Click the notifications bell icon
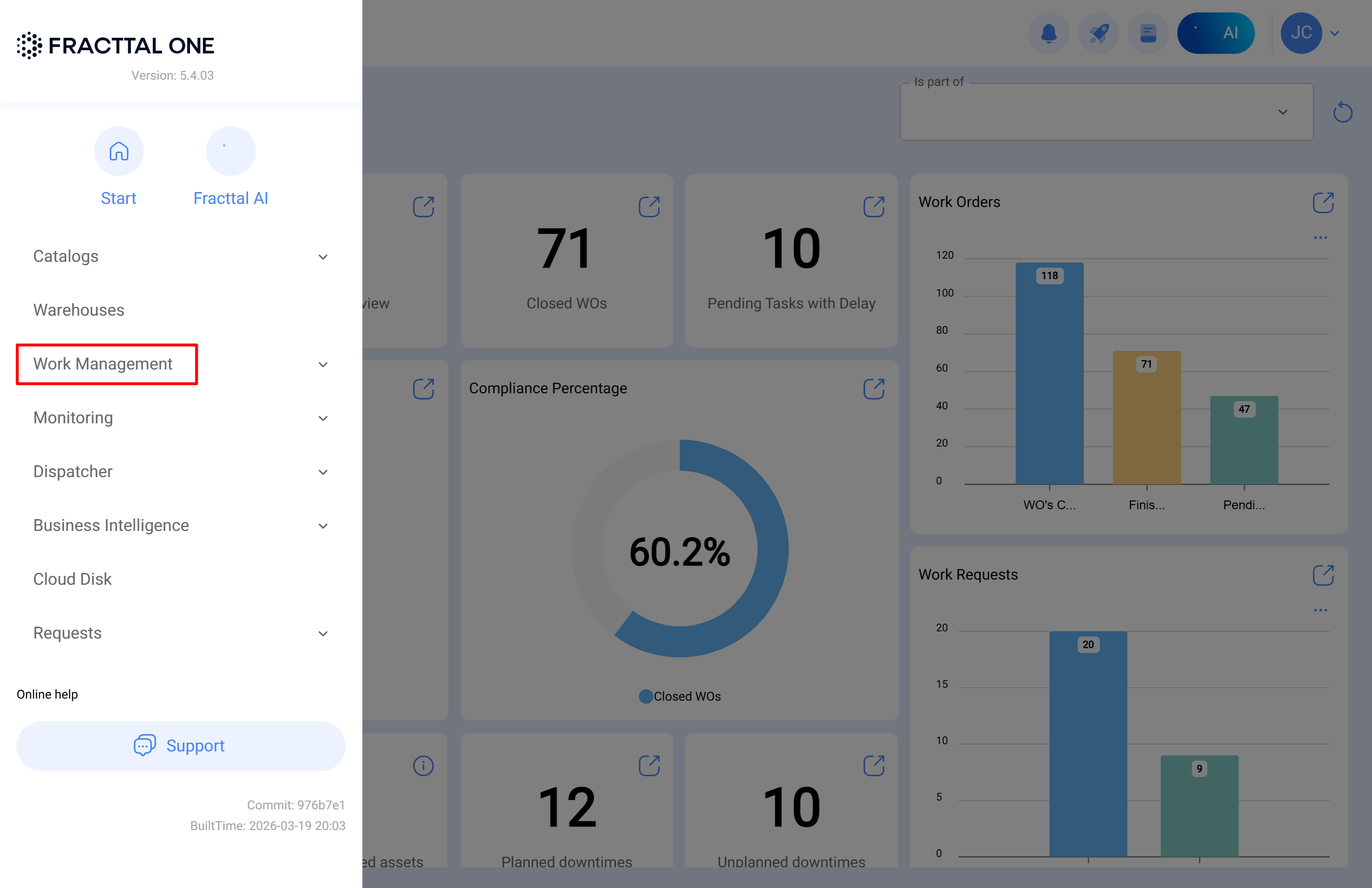Screen dimensions: 1372x888 click(1048, 33)
